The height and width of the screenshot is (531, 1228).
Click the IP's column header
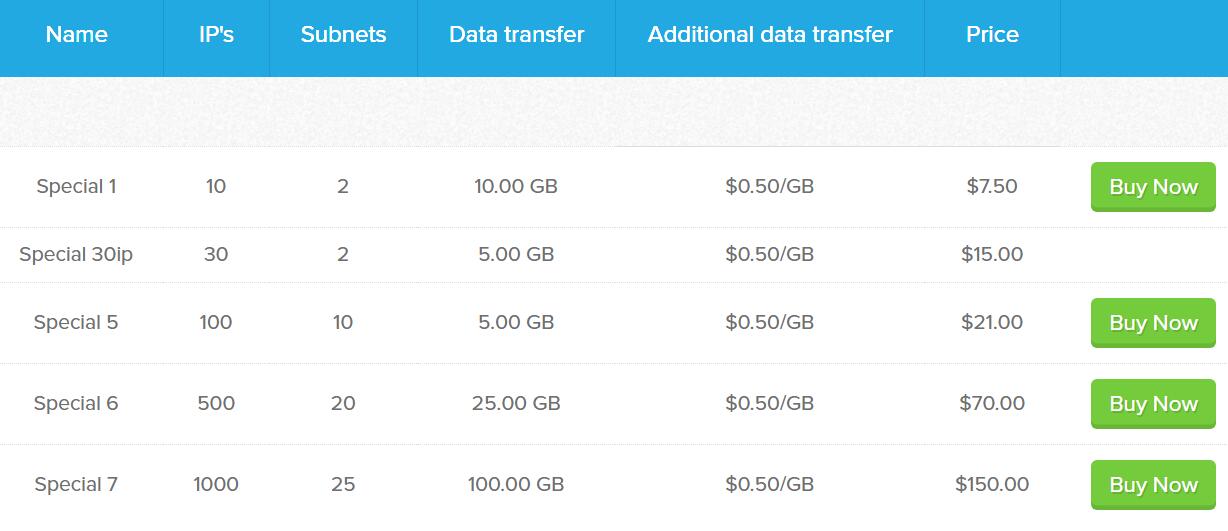pyautogui.click(x=216, y=34)
